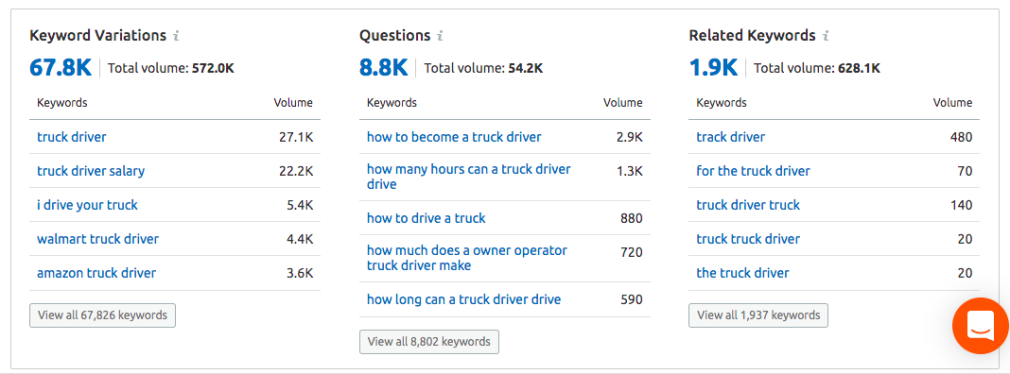Click the 1.9K related keywords count
1010x374 pixels.
(x=713, y=68)
